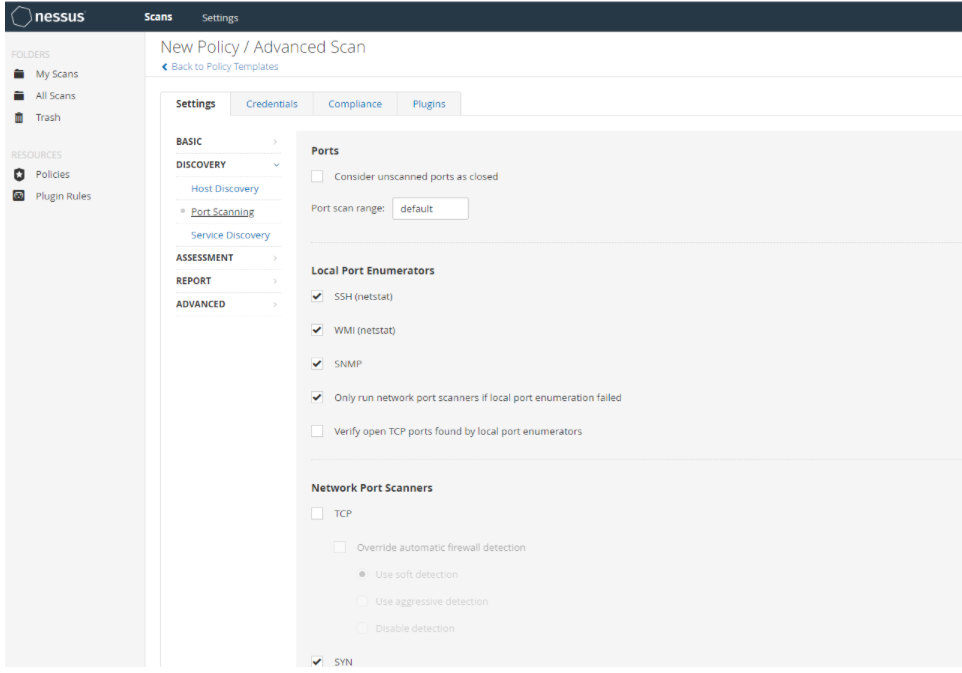Click the Nessus hexagon logo
The height and width of the screenshot is (673, 962).
click(21, 17)
